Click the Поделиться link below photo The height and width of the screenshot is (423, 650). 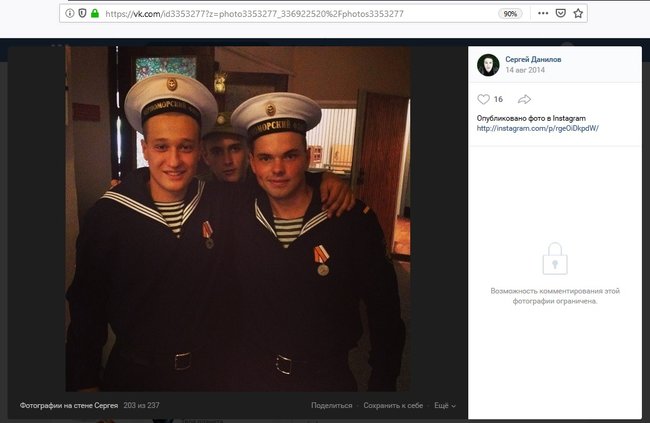pyautogui.click(x=332, y=406)
